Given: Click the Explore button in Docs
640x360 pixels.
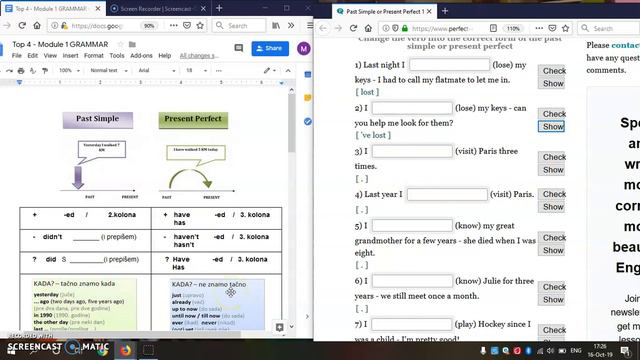Looking at the screenshot, I should click(x=280, y=327).
